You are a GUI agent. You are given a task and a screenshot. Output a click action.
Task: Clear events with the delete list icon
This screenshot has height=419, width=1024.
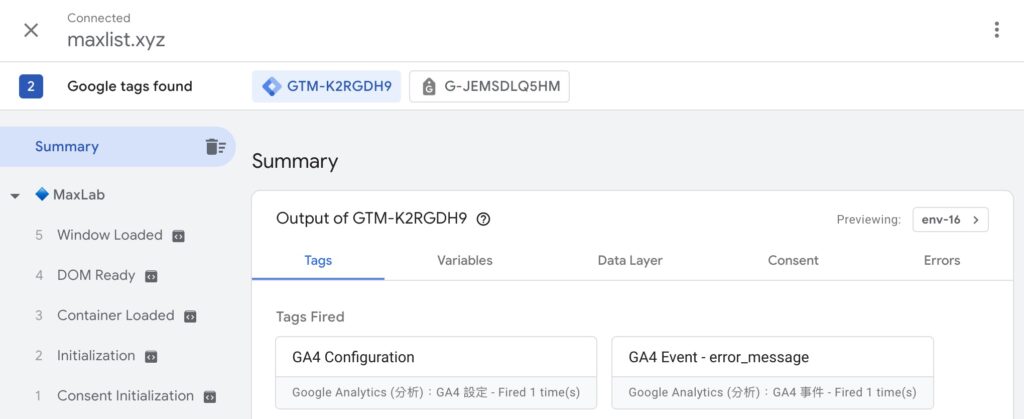click(x=216, y=147)
